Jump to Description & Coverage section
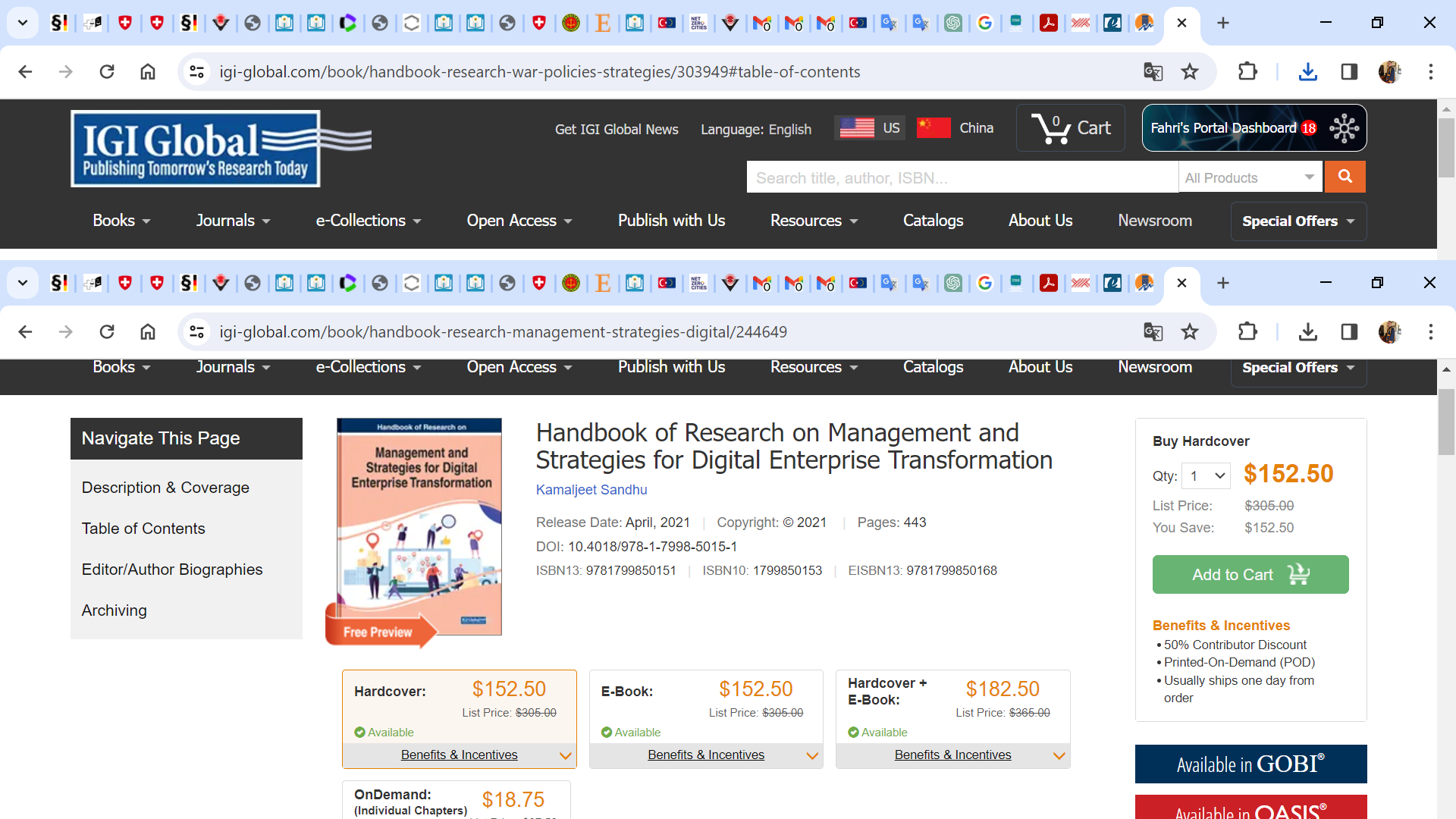 (x=165, y=488)
